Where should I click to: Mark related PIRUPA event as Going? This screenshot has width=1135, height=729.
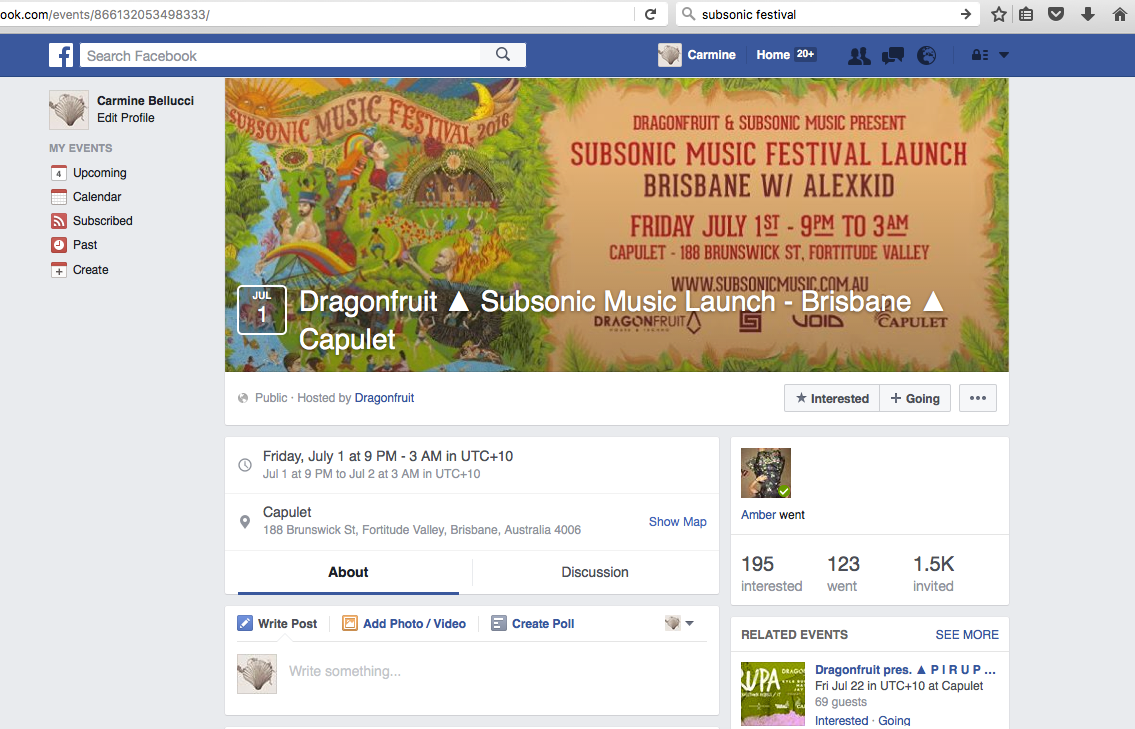click(x=895, y=720)
